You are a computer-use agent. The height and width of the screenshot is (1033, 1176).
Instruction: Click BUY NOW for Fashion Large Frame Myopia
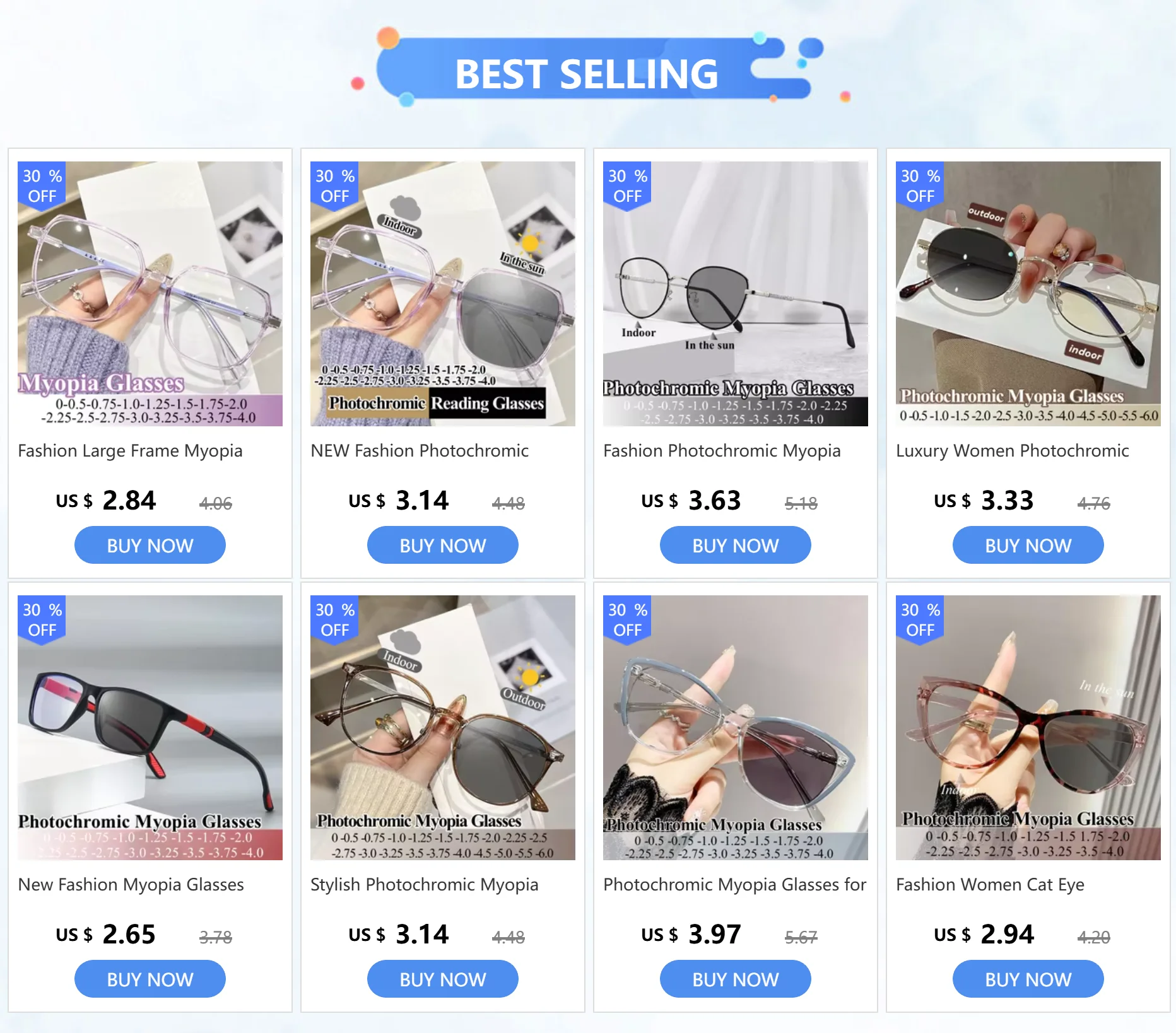[x=150, y=546]
